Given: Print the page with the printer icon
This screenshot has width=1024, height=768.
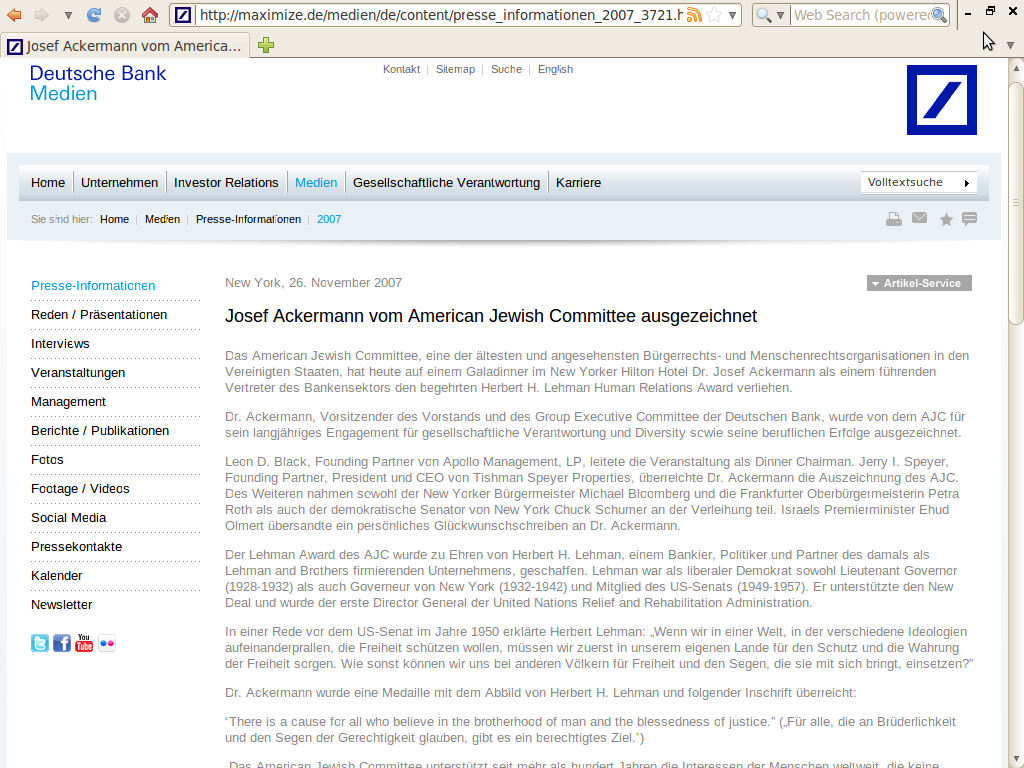Looking at the screenshot, I should (893, 219).
